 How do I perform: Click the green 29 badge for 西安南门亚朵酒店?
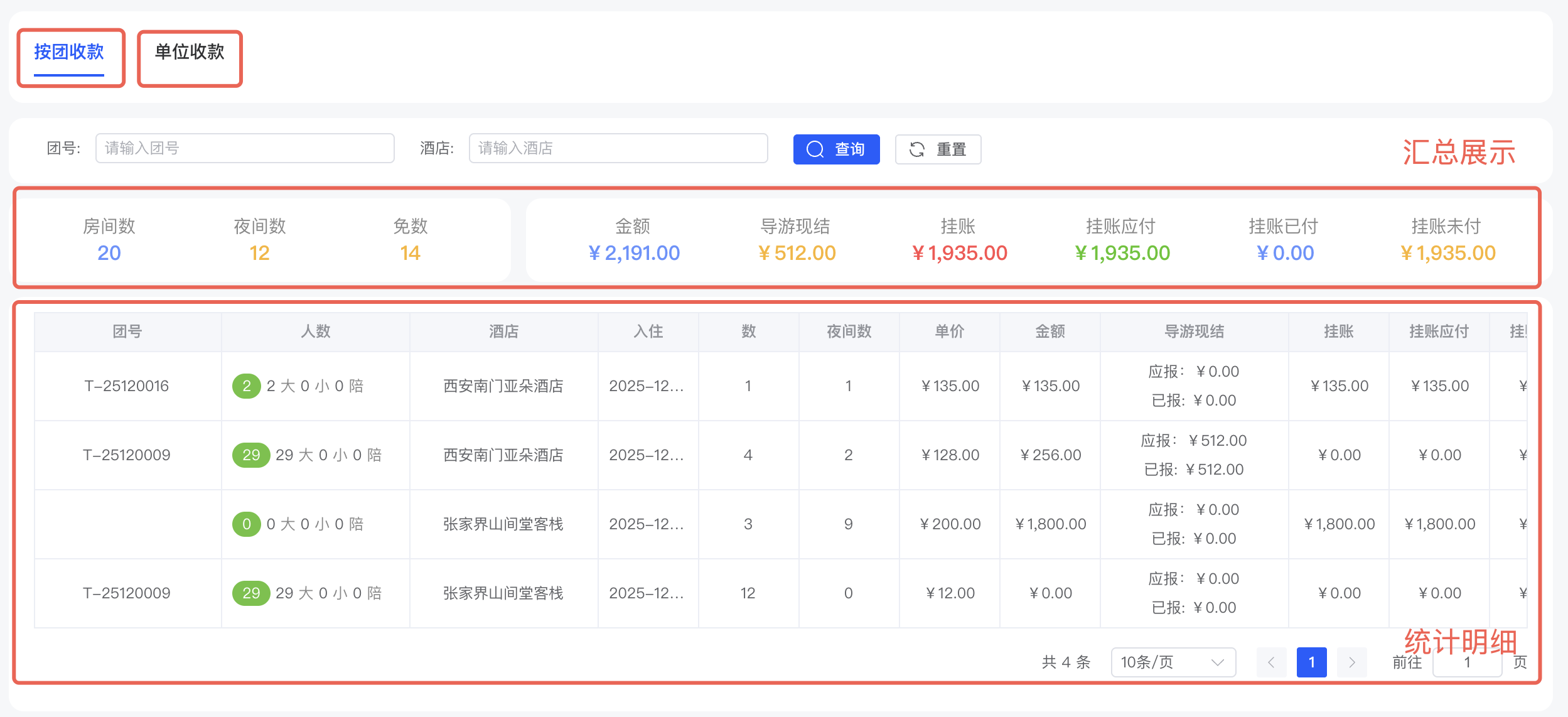pyautogui.click(x=251, y=455)
